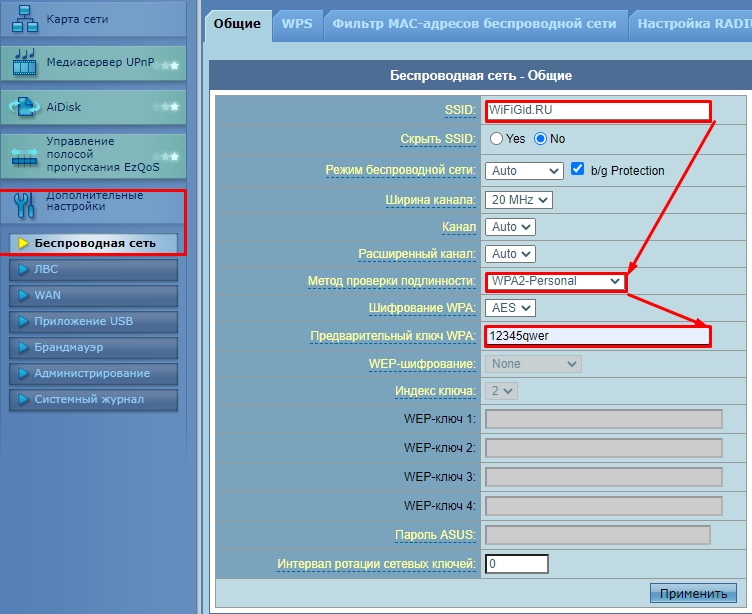This screenshot has height=614, width=752.
Task: Click the Пароль ASUS input field
Action: pyautogui.click(x=598, y=535)
